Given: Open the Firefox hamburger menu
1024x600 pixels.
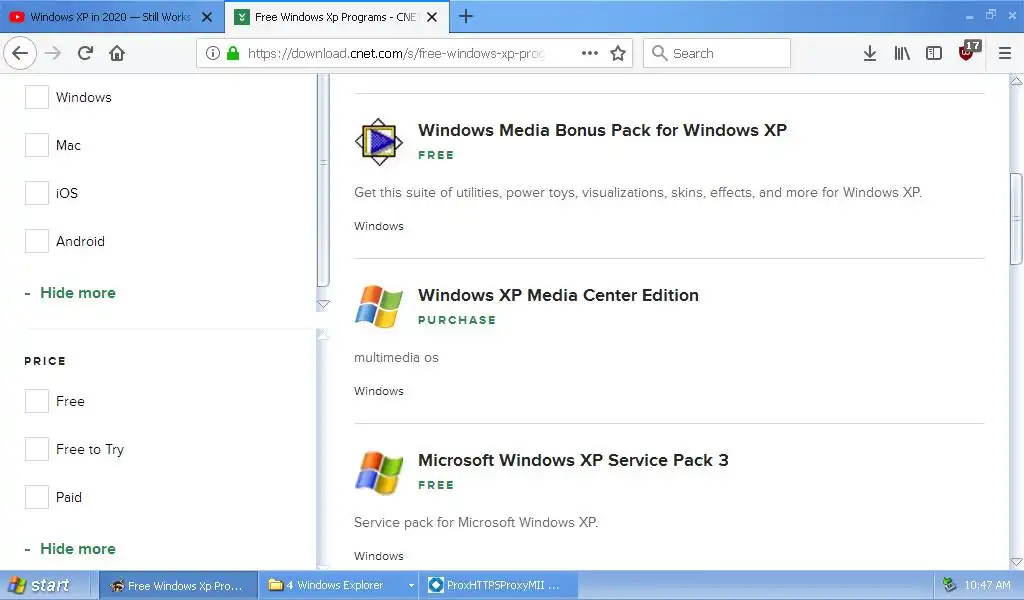Looking at the screenshot, I should (1005, 54).
